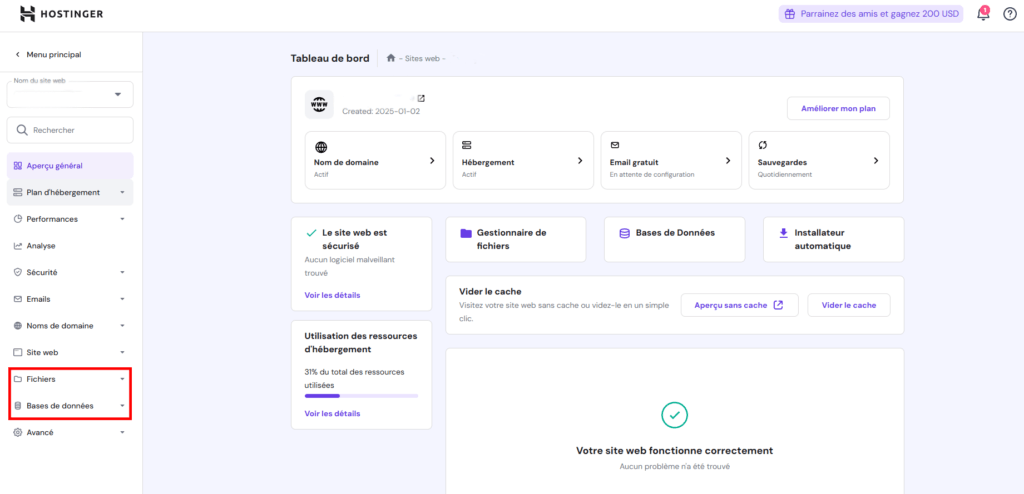Click the download icon for Installateur automatique
Screen dimensions: 1024x494
[x=784, y=233]
